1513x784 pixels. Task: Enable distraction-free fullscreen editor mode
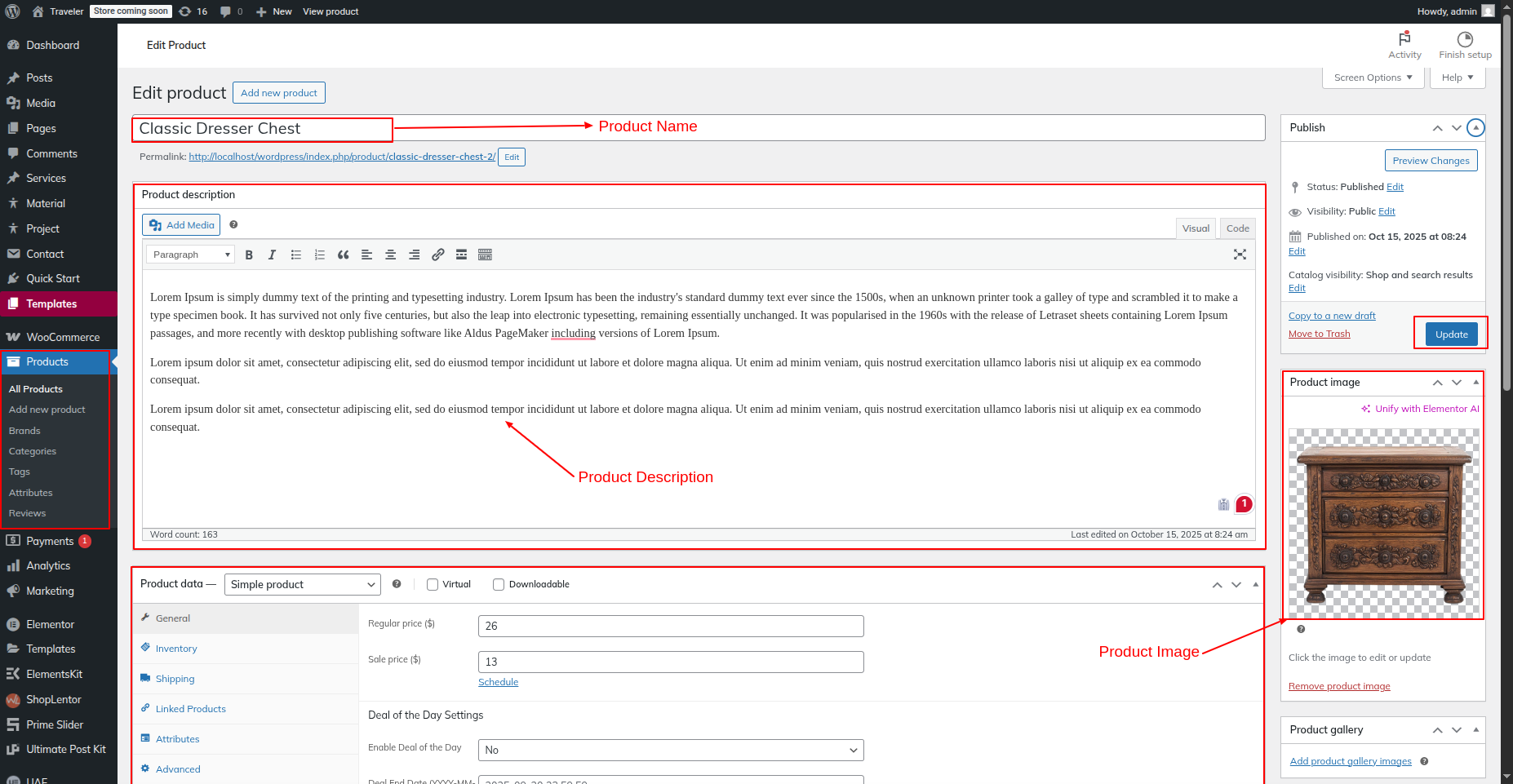point(1240,255)
